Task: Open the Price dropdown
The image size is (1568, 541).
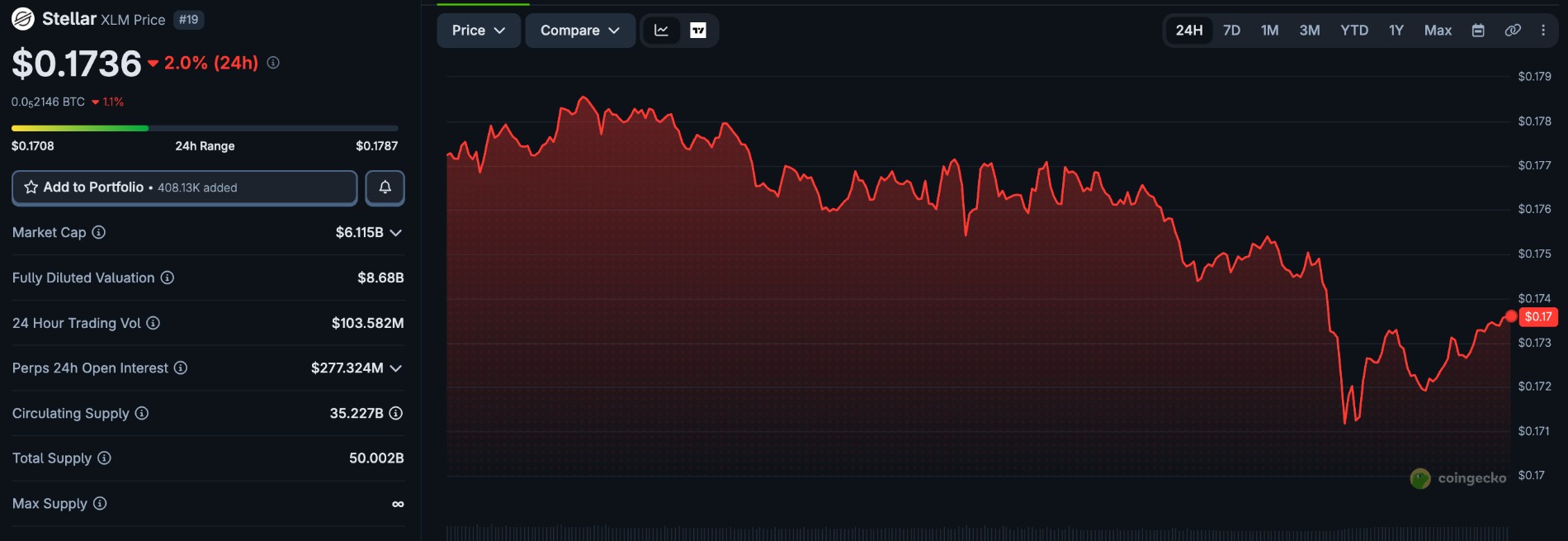Action: (479, 31)
